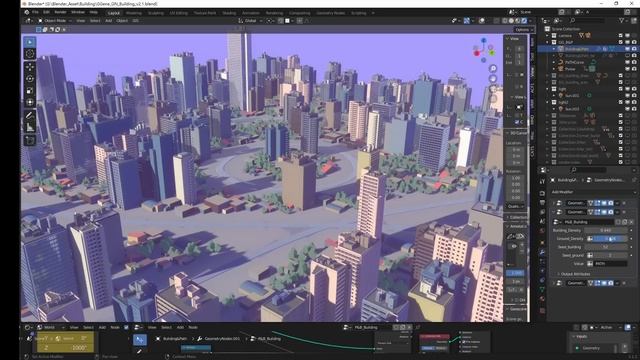
Task: Open the viewport Object menu
Action: pyautogui.click(x=122, y=20)
